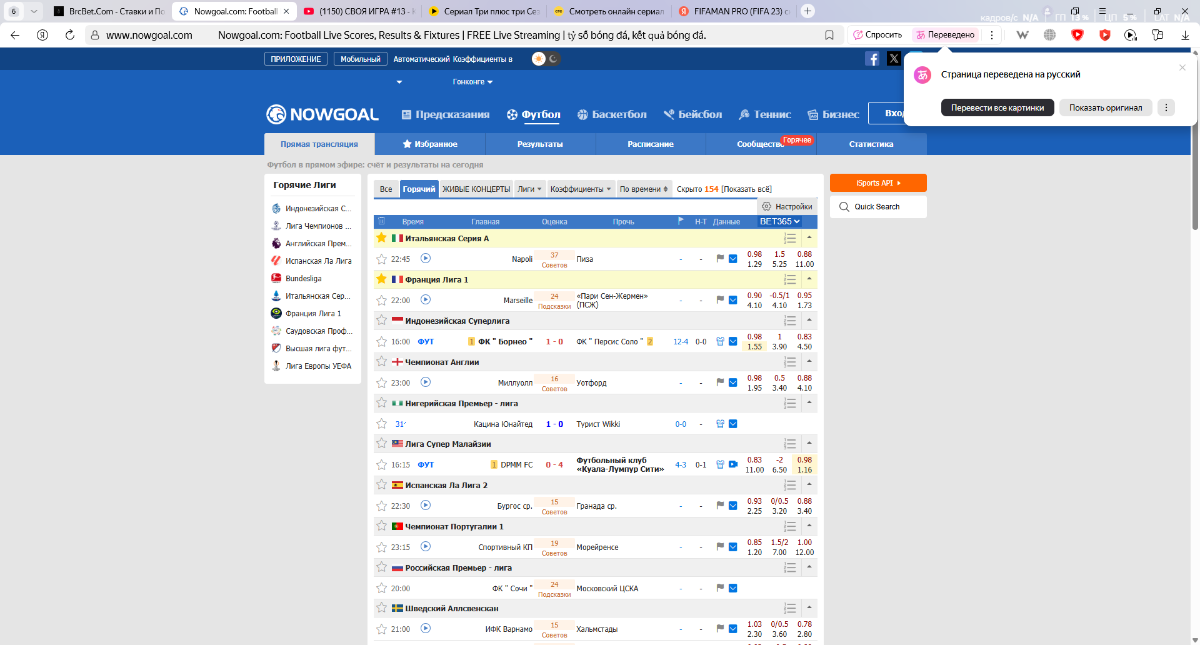This screenshot has height=645, width=1200.
Task: Expand the Лиги filter dropdown
Action: [x=529, y=189]
